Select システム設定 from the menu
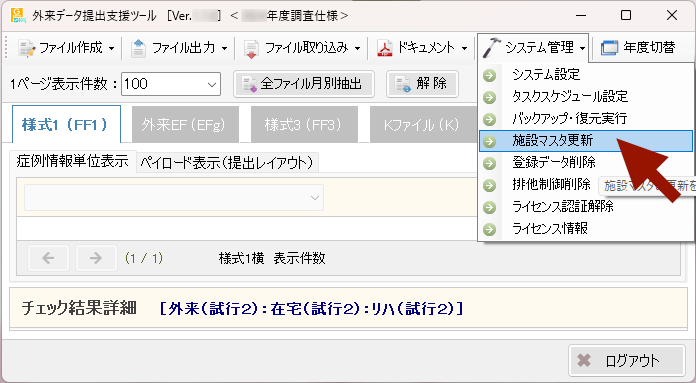 point(586,75)
